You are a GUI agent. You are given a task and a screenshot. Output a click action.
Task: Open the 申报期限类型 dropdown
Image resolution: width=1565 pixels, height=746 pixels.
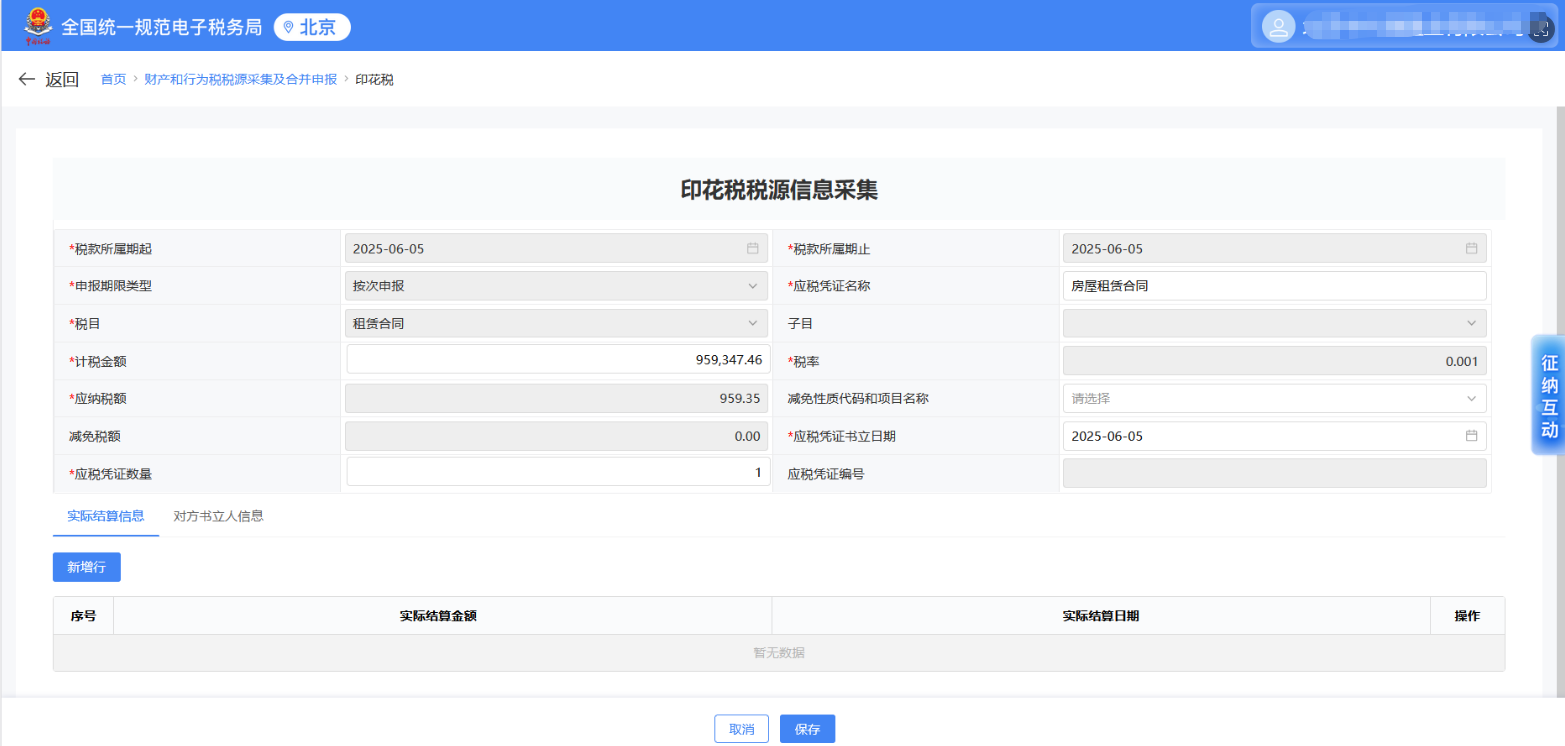pyautogui.click(x=753, y=285)
